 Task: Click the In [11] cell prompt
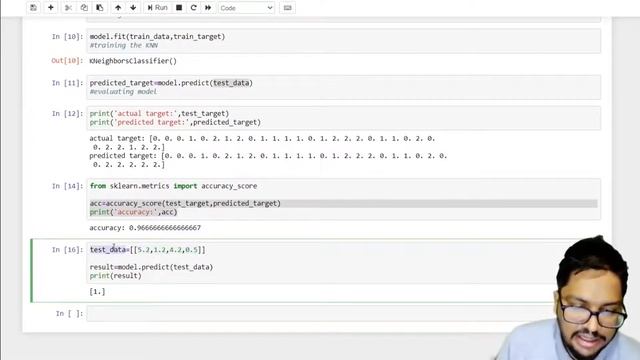(67, 83)
